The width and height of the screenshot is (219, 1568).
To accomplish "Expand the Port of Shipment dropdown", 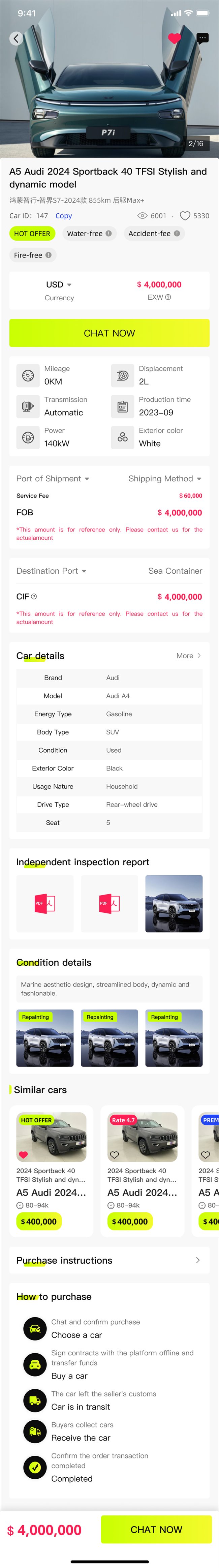I will click(53, 478).
